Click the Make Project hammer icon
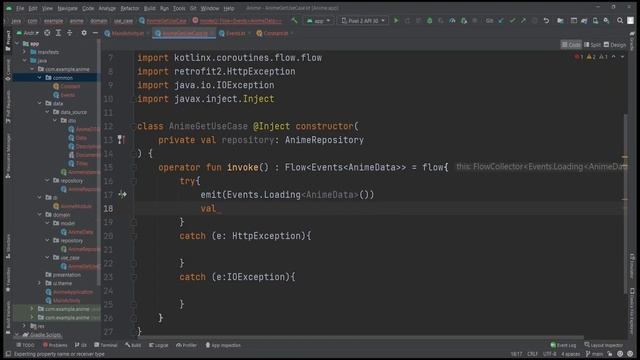This screenshot has width=640, height=360. (294, 20)
